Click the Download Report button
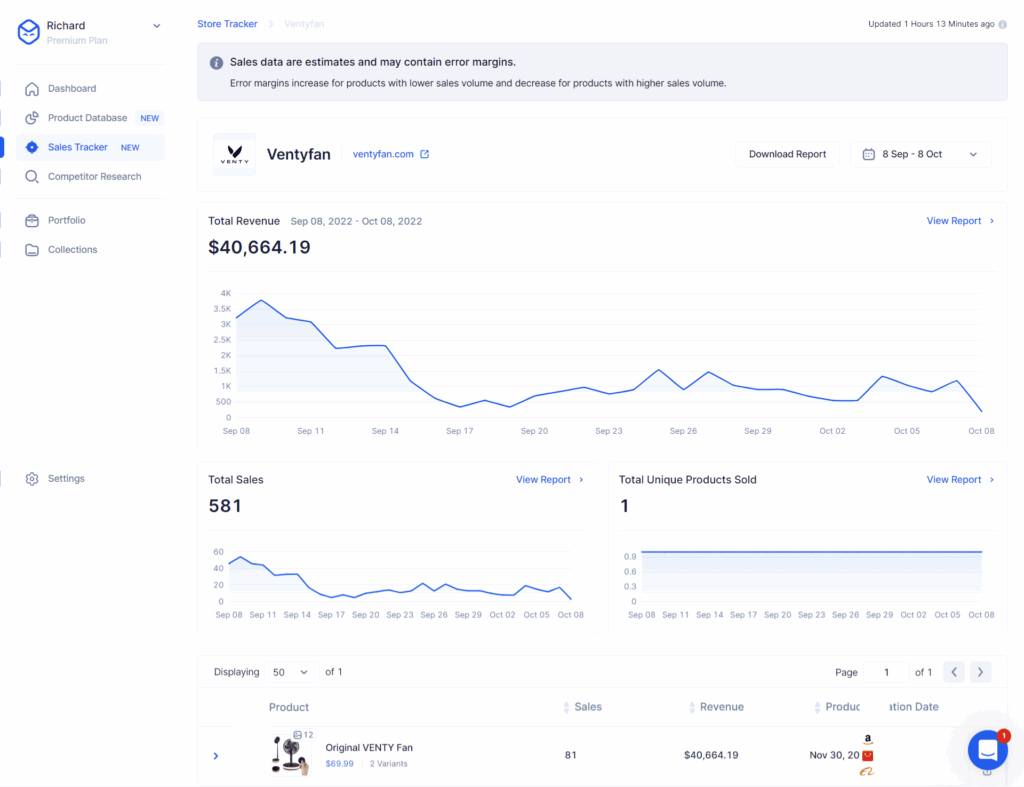Image resolution: width=1024 pixels, height=787 pixels. [x=787, y=154]
